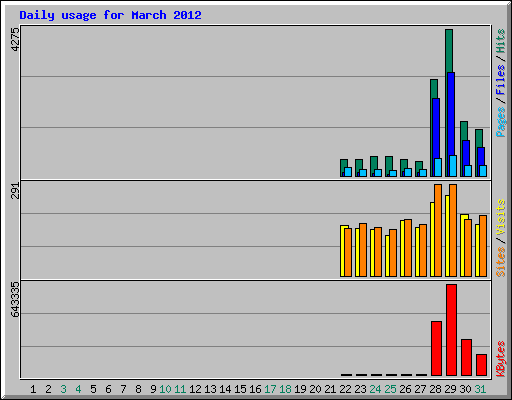
Task: Click the cyan pages bar for day 22
Action: pyautogui.click(x=348, y=172)
